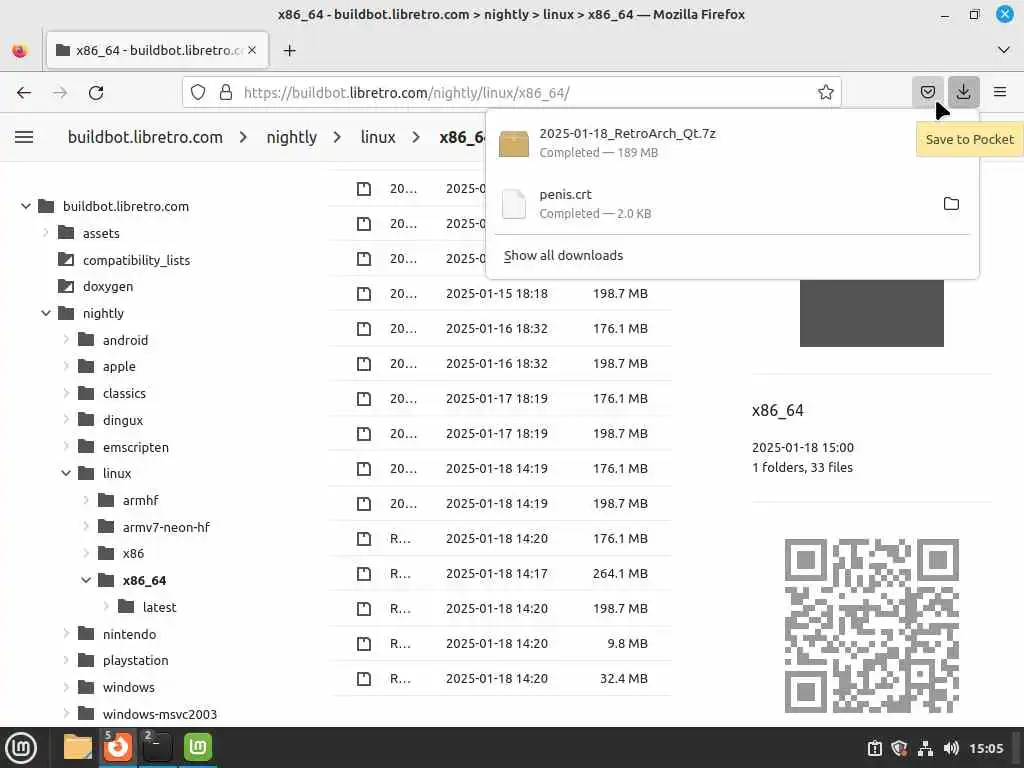Click the x86_64 folder QR code

[872, 626]
